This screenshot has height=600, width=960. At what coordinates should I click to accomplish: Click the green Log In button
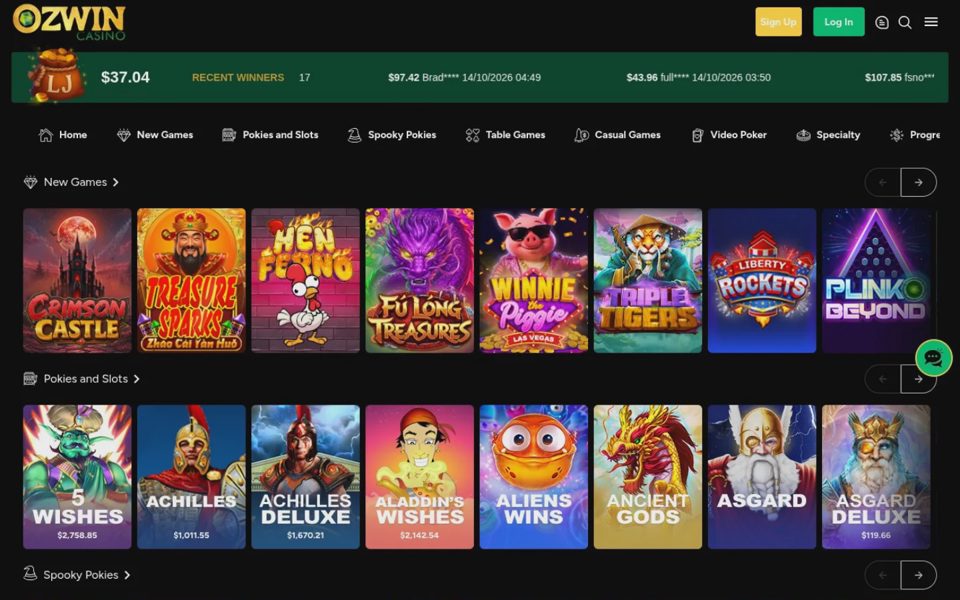tap(839, 22)
